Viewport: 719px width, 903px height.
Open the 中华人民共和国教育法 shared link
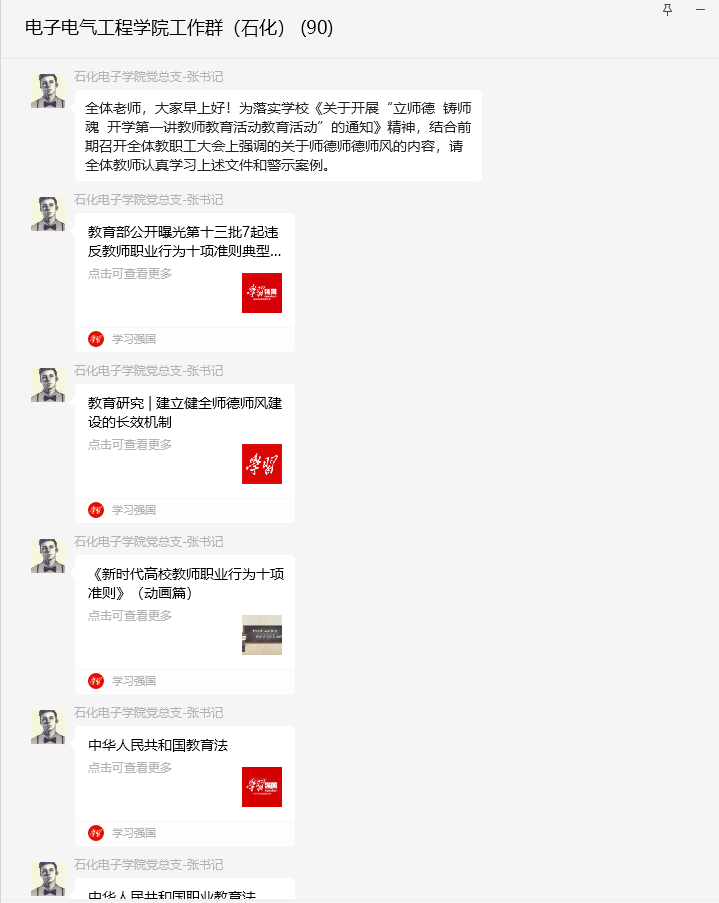coord(184,786)
